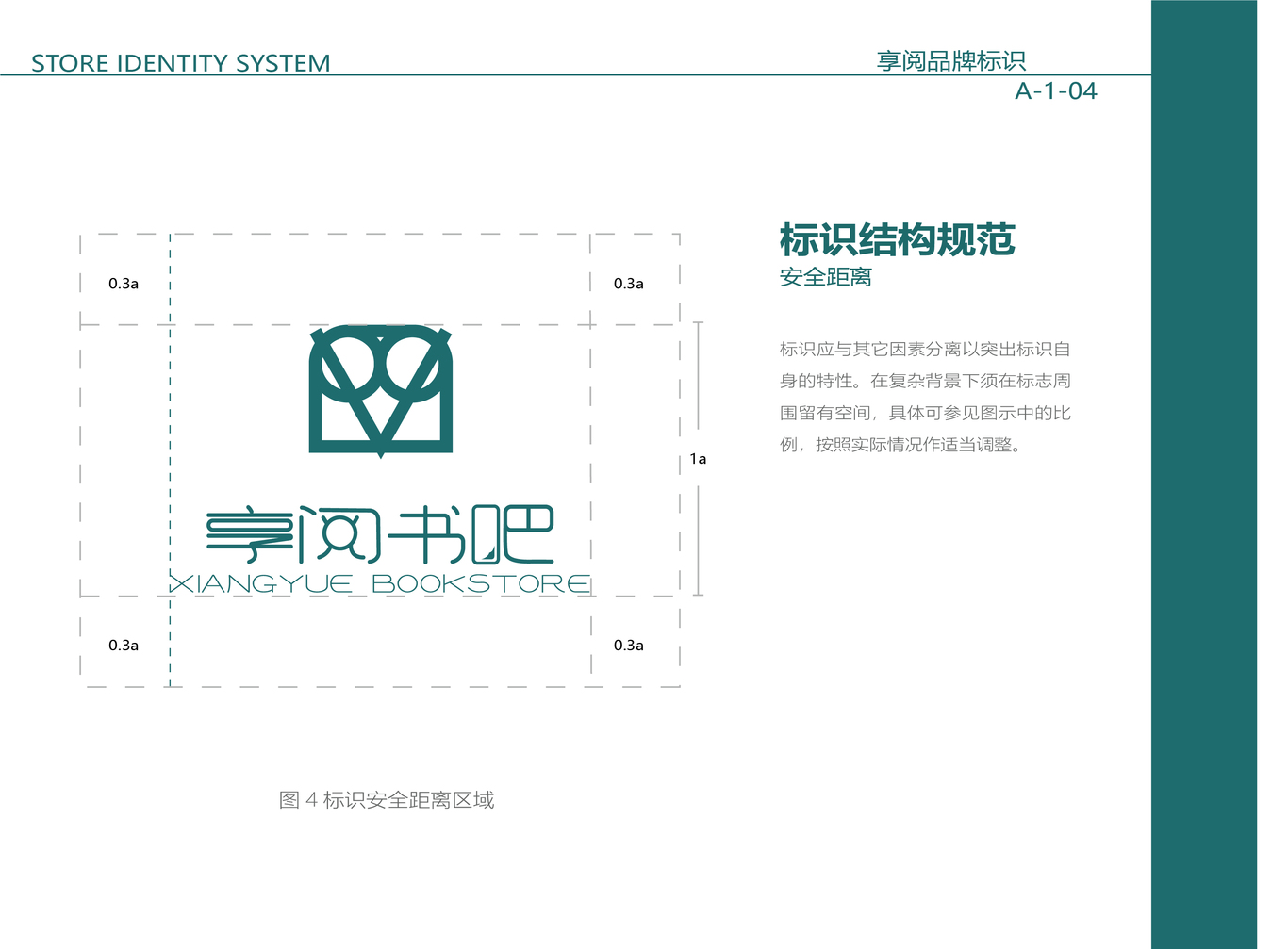Click the 'STORE IDENTITY SYSTEM' header text
1288x949 pixels.
[181, 63]
